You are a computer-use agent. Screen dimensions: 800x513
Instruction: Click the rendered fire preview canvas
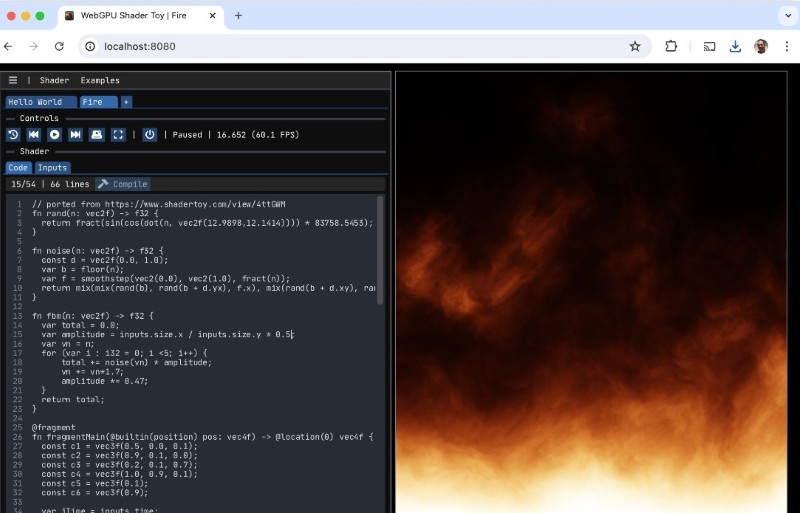tap(591, 292)
